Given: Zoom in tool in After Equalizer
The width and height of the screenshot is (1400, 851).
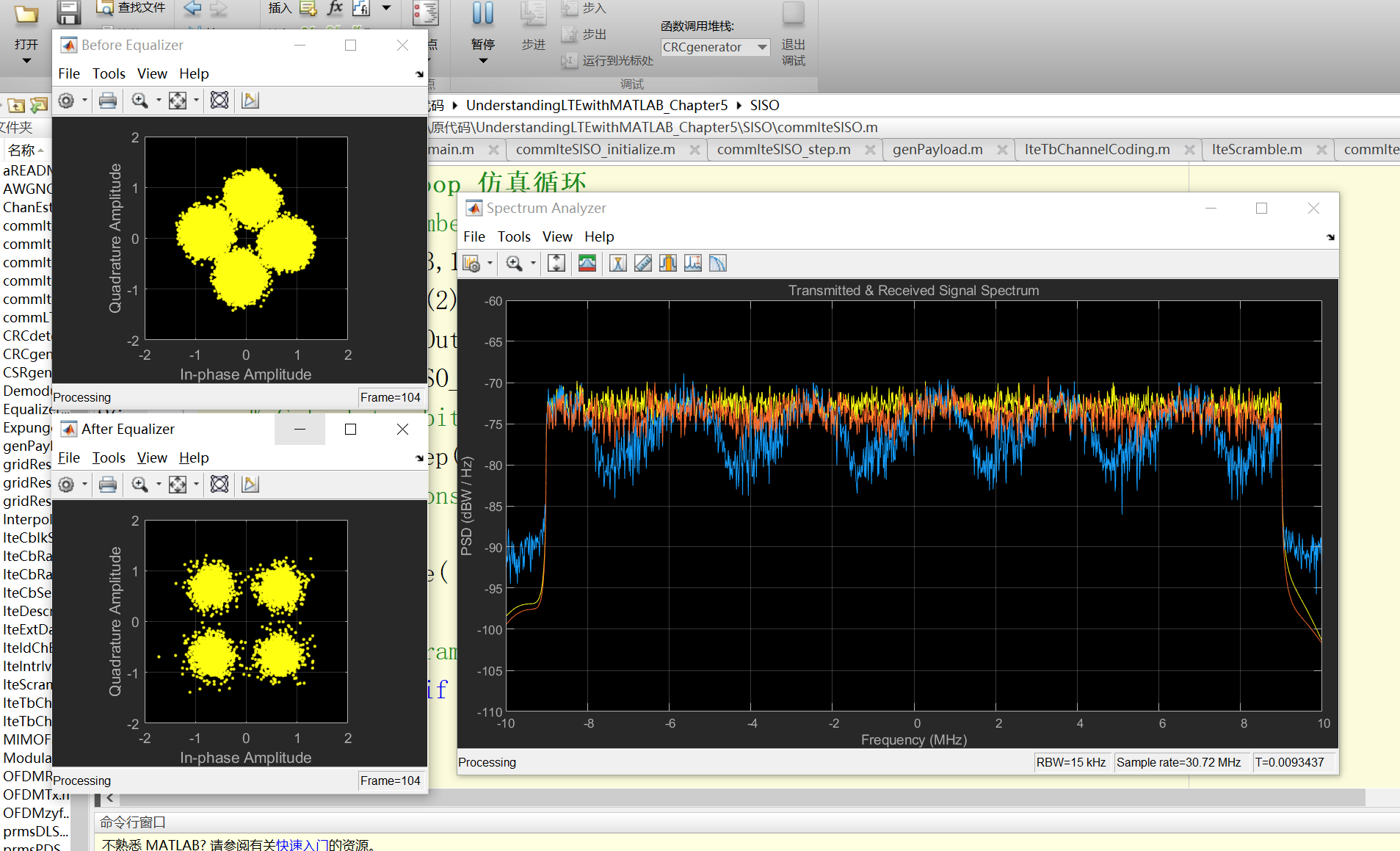Looking at the screenshot, I should (139, 485).
